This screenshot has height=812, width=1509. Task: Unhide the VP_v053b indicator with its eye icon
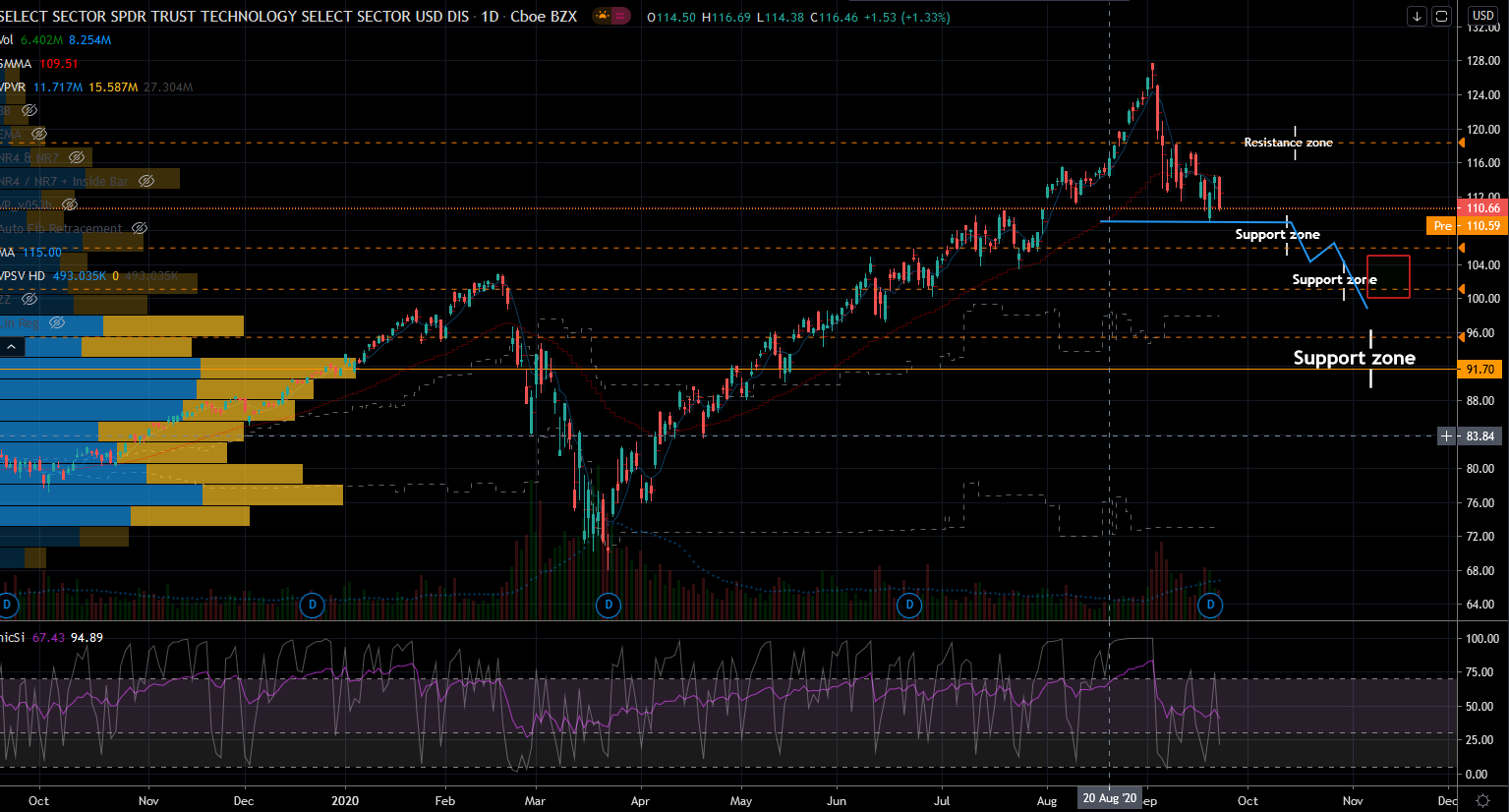[69, 204]
